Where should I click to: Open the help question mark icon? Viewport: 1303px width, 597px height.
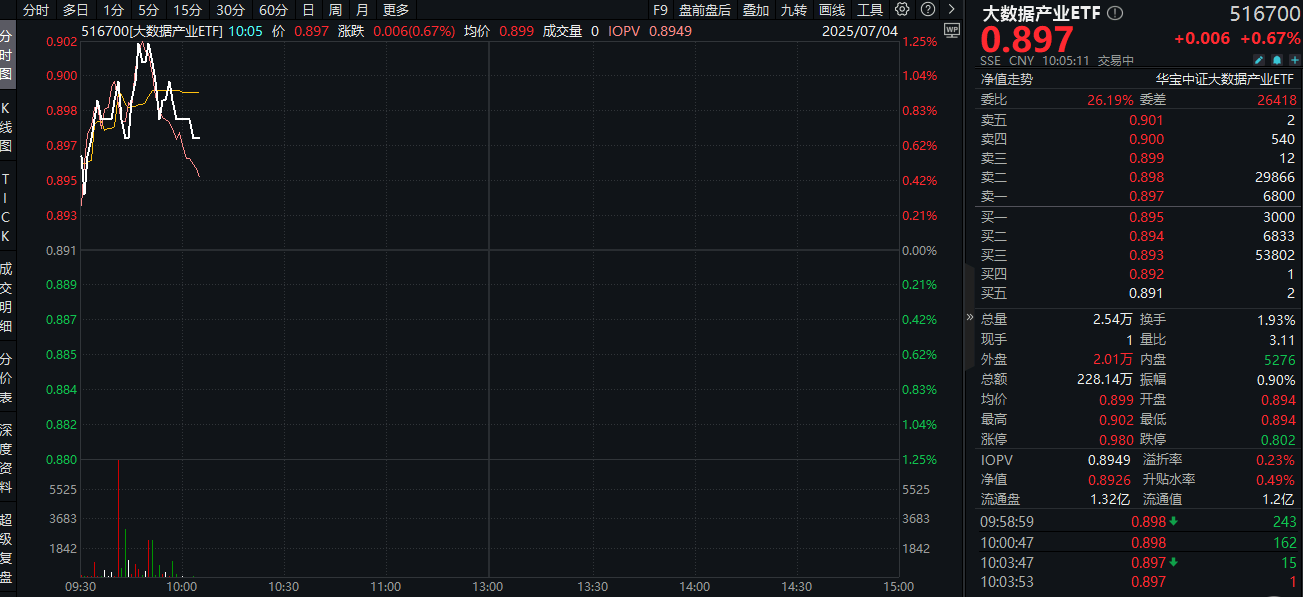point(928,9)
